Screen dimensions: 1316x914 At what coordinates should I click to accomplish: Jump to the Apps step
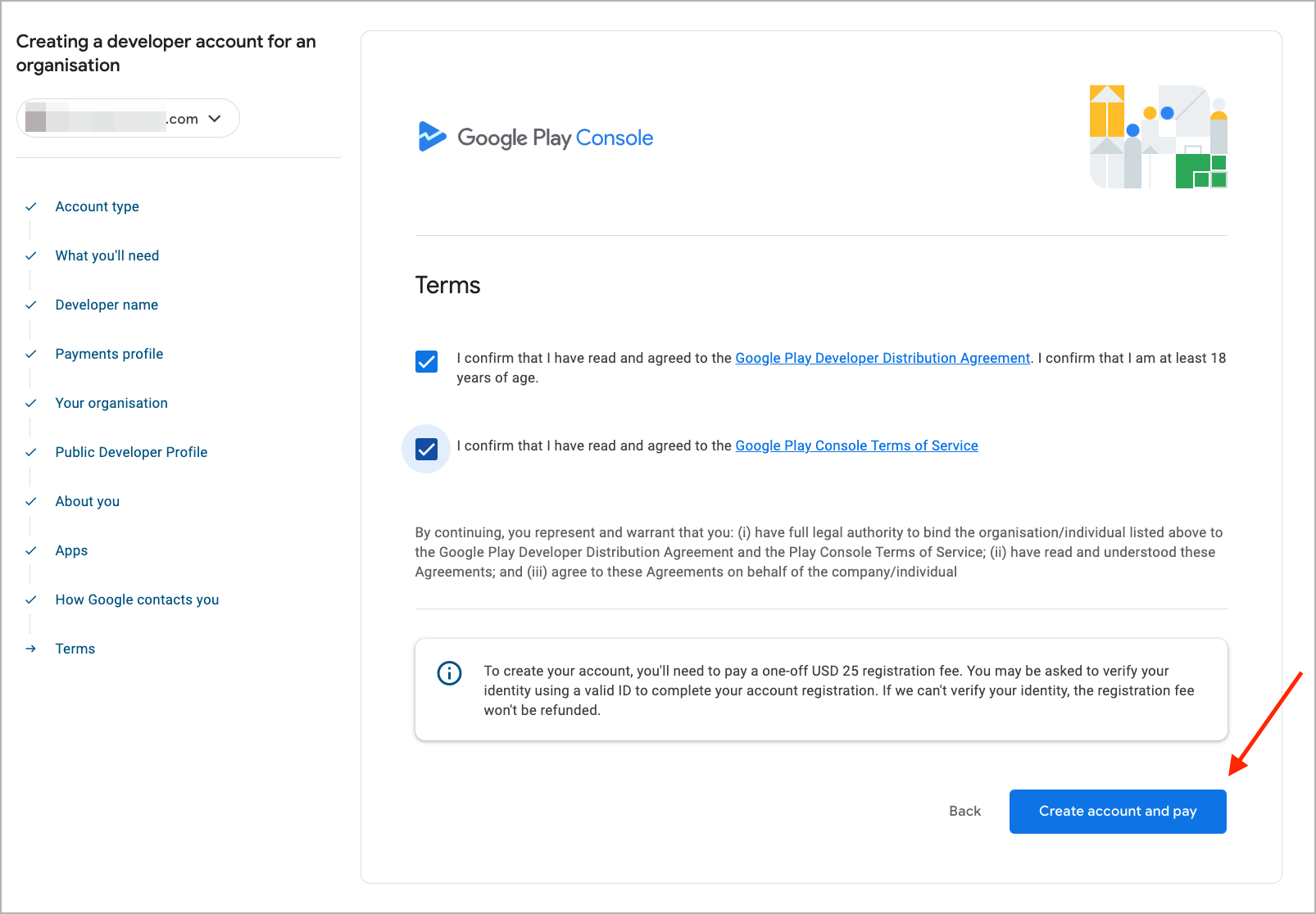(x=71, y=550)
